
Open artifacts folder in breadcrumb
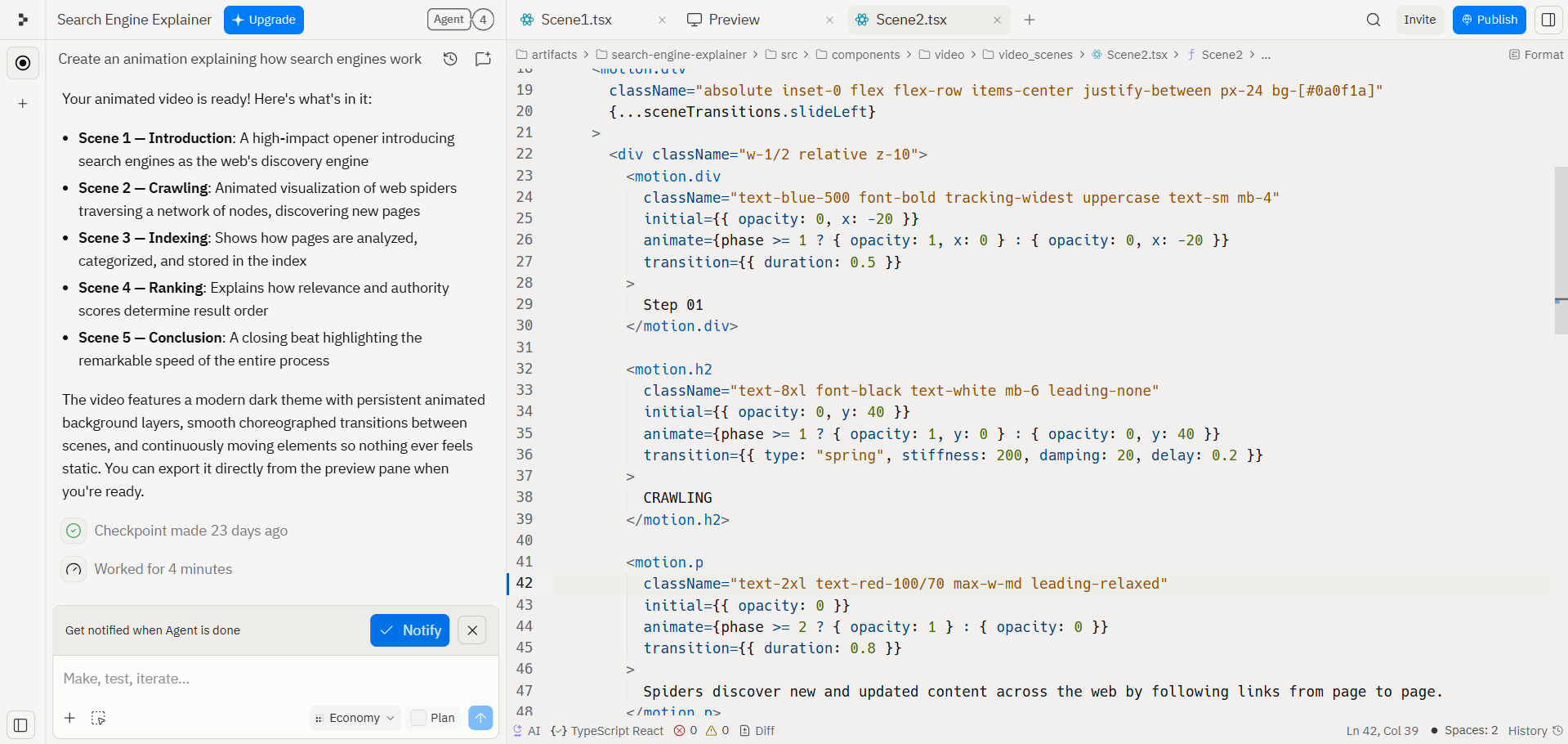point(547,55)
